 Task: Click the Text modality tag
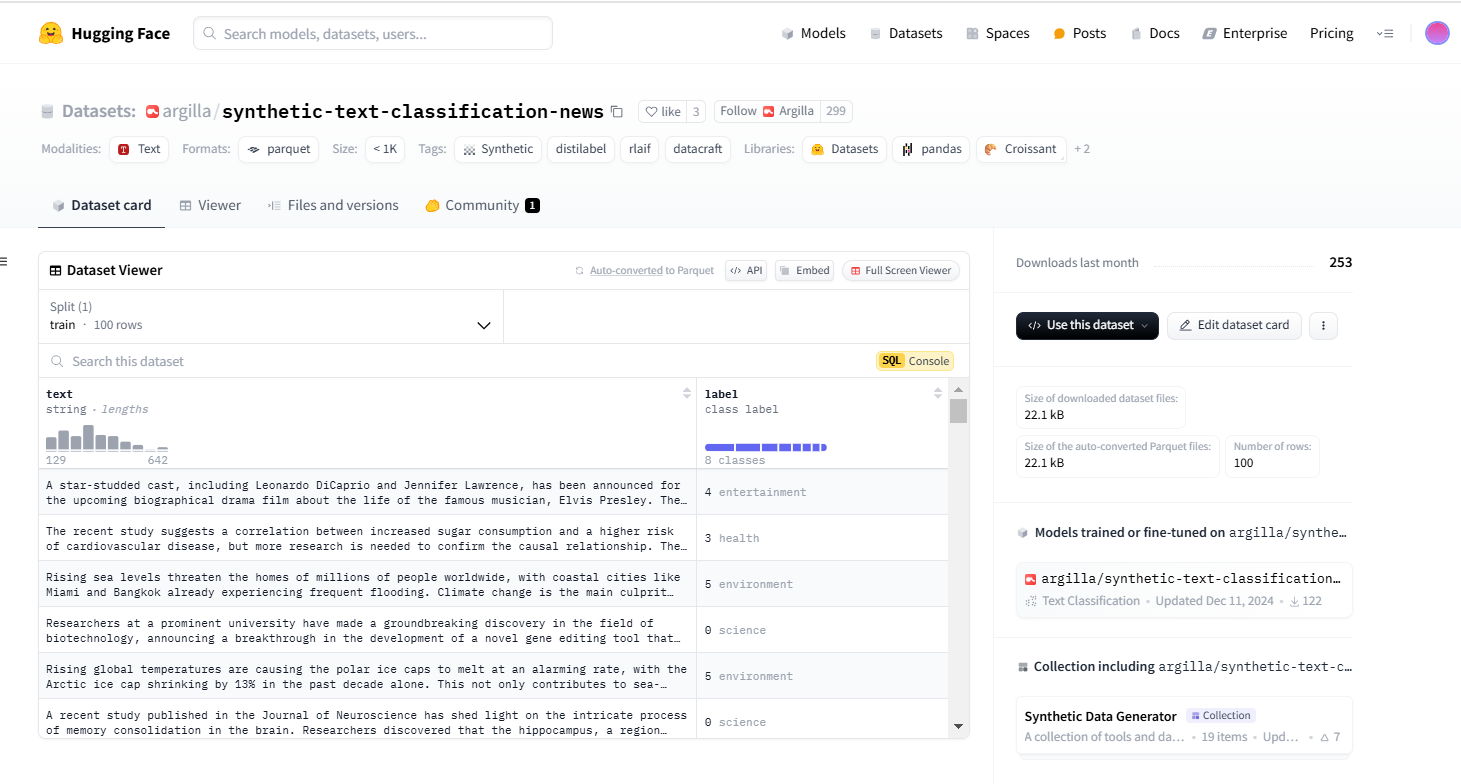click(139, 149)
